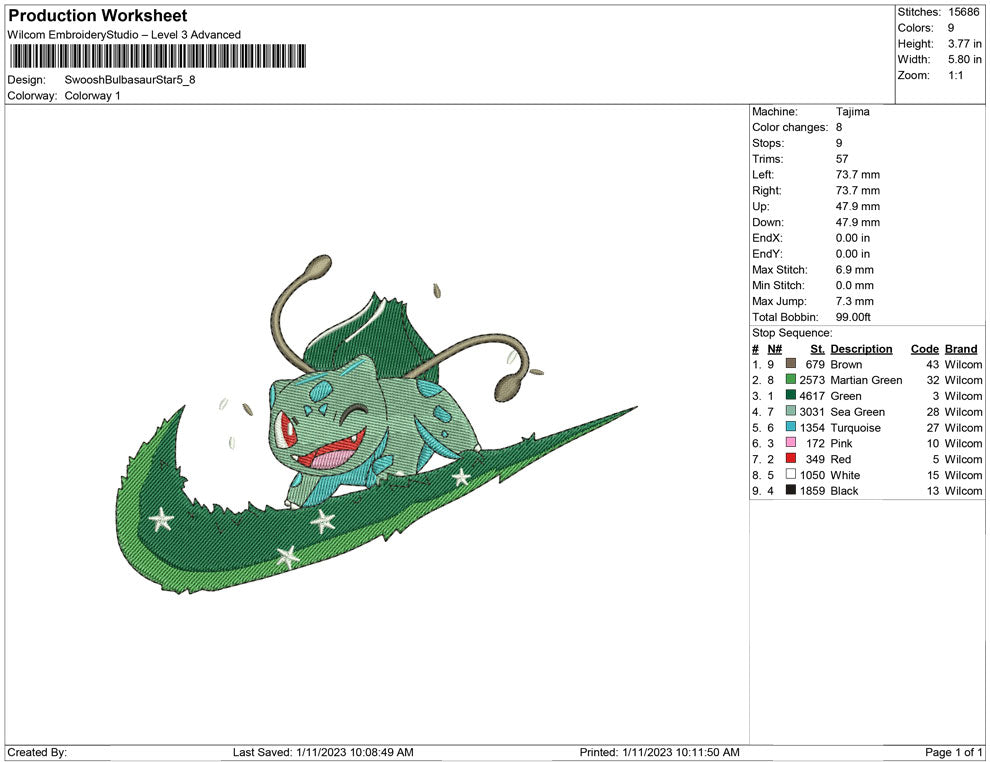The height and width of the screenshot is (762, 990).
Task: Click the Turquoise thread color swatch
Action: [x=790, y=427]
